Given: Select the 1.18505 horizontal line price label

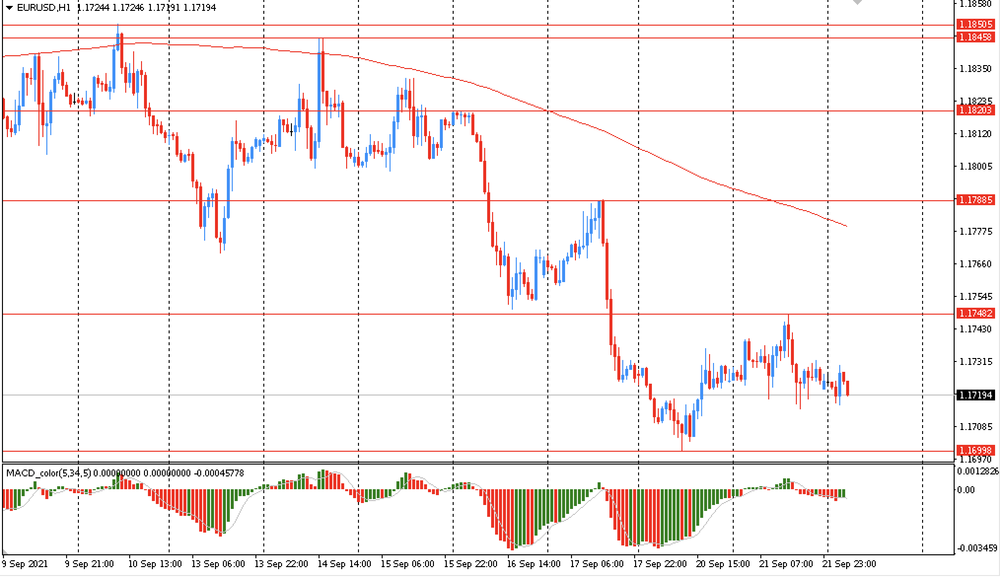Looking at the screenshot, I should [x=976, y=24].
